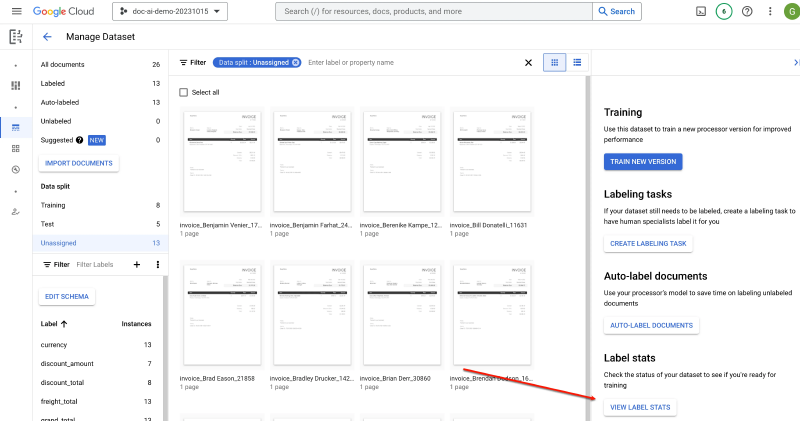The height and width of the screenshot is (421, 800).
Task: Switch to grid view
Action: 555,62
